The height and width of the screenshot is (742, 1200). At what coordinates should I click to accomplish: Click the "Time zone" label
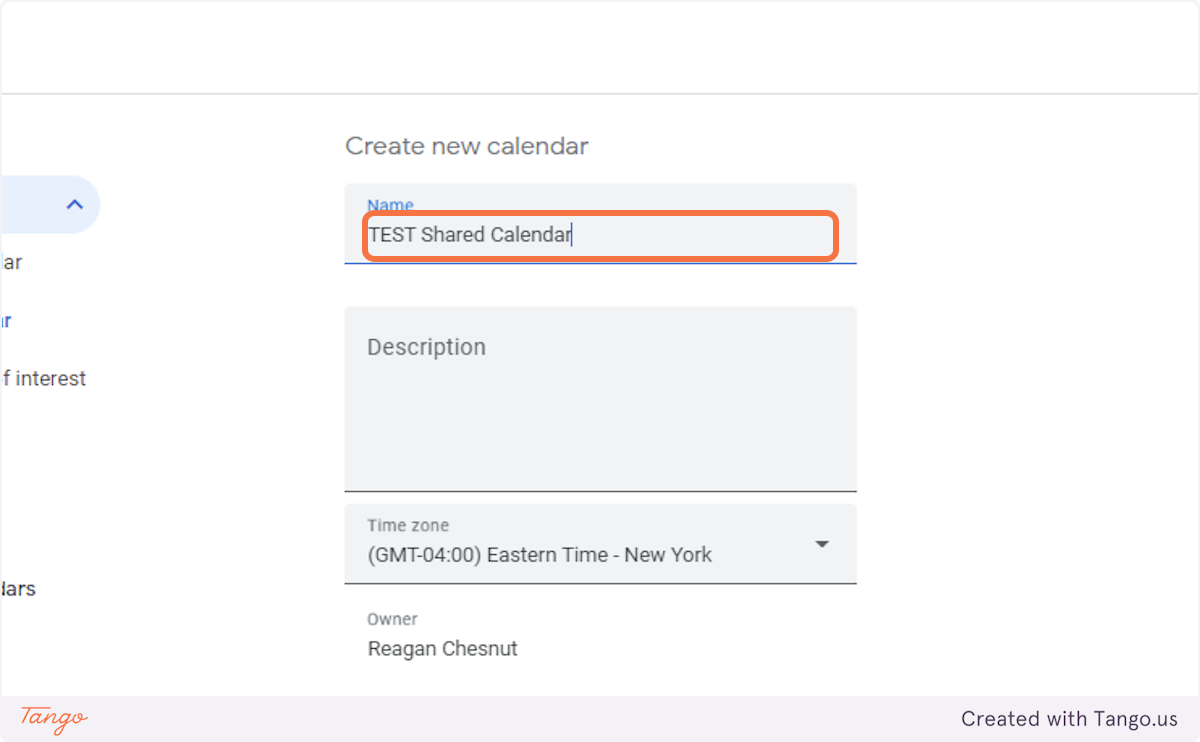pos(407,525)
